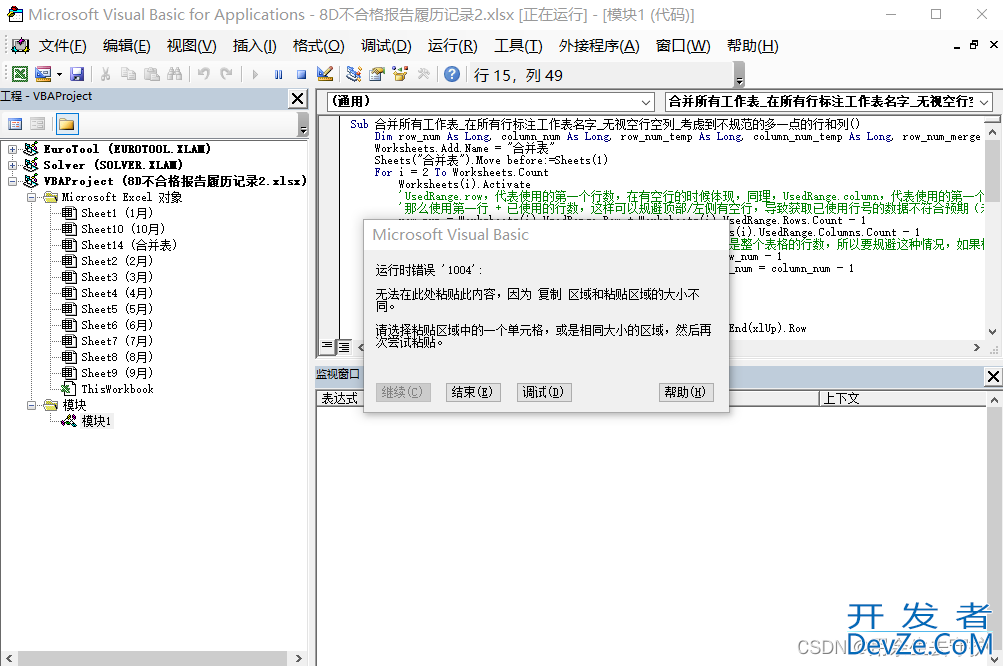Click the Paste toolbar icon
1003x666 pixels.
pos(152,74)
